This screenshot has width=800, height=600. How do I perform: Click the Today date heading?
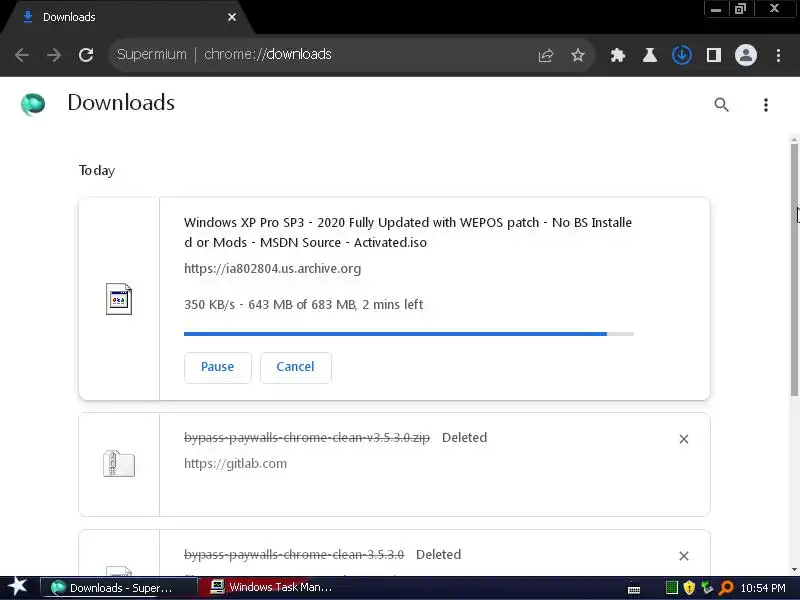(97, 170)
